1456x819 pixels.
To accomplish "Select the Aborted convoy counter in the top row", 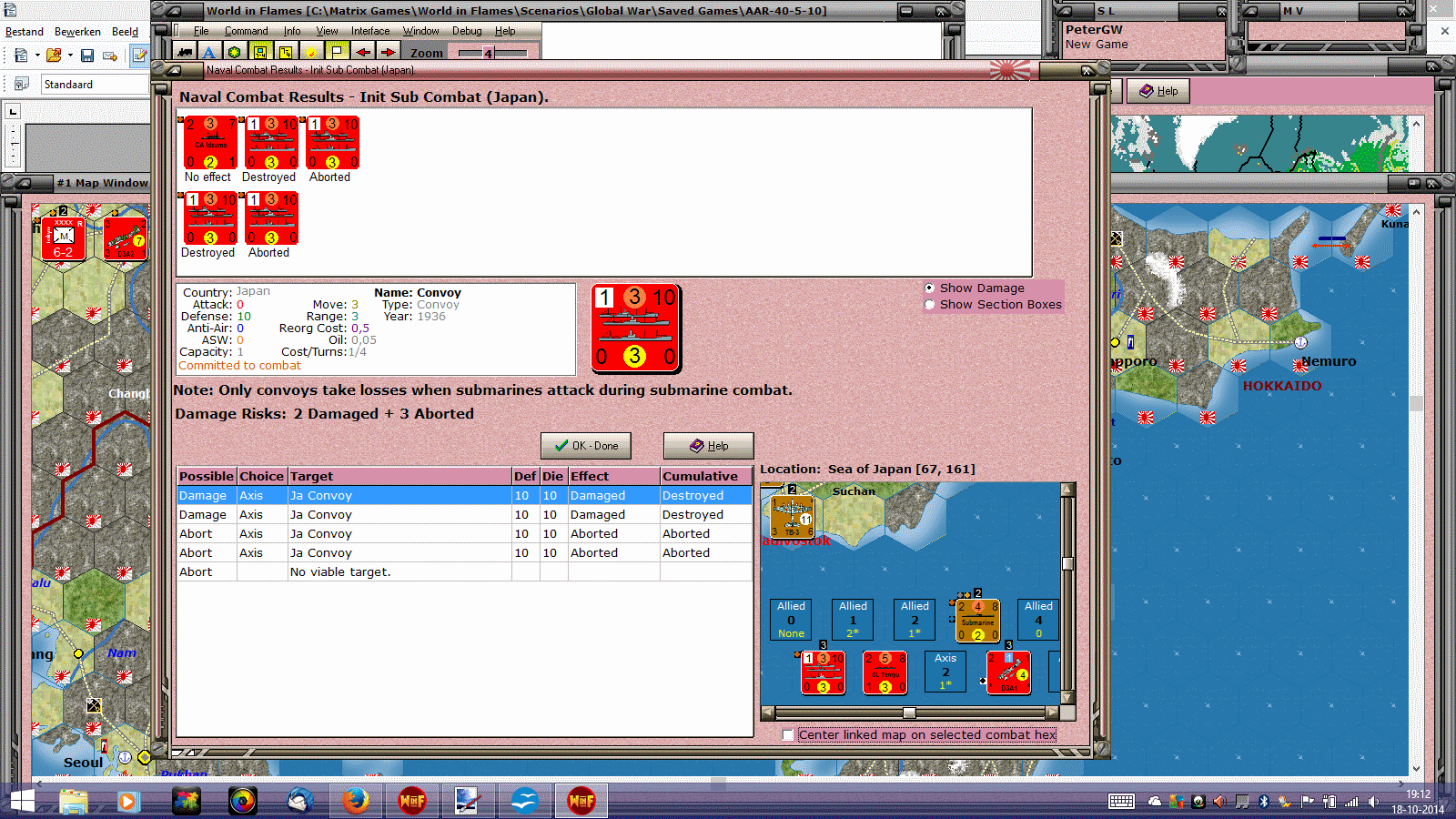I will coord(332,143).
